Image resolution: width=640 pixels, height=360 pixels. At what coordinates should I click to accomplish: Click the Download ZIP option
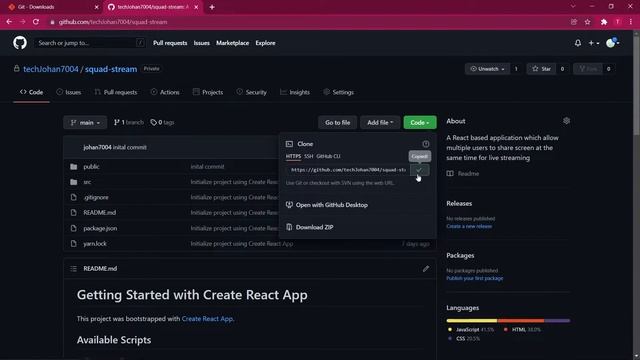point(314,227)
